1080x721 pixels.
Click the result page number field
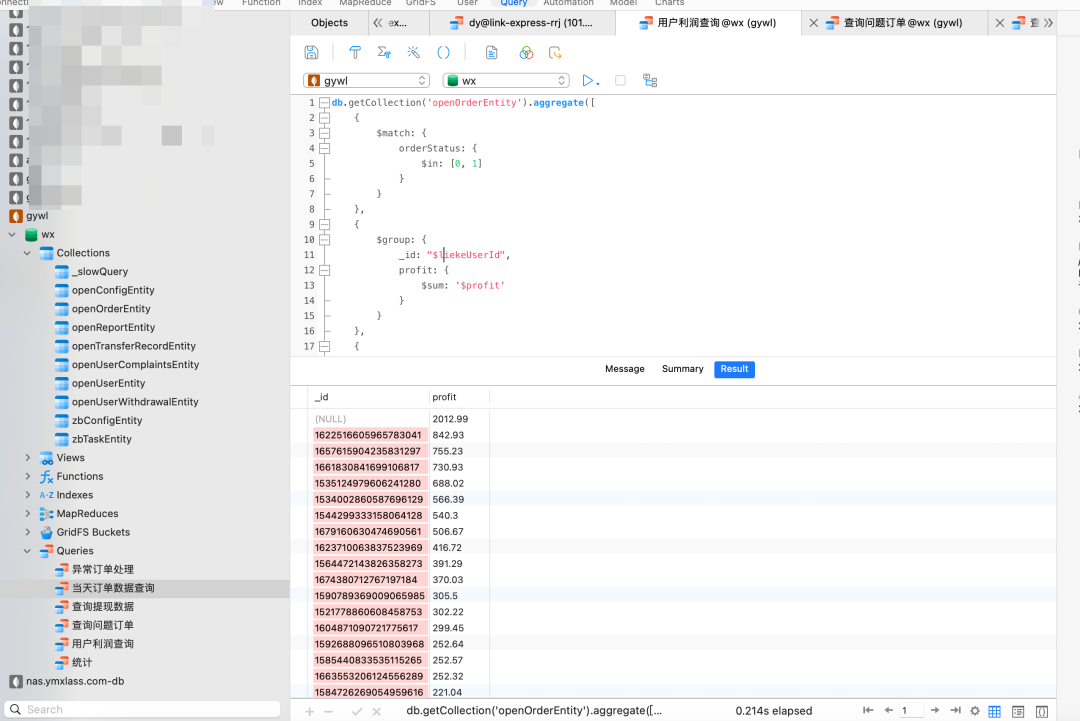[911, 710]
